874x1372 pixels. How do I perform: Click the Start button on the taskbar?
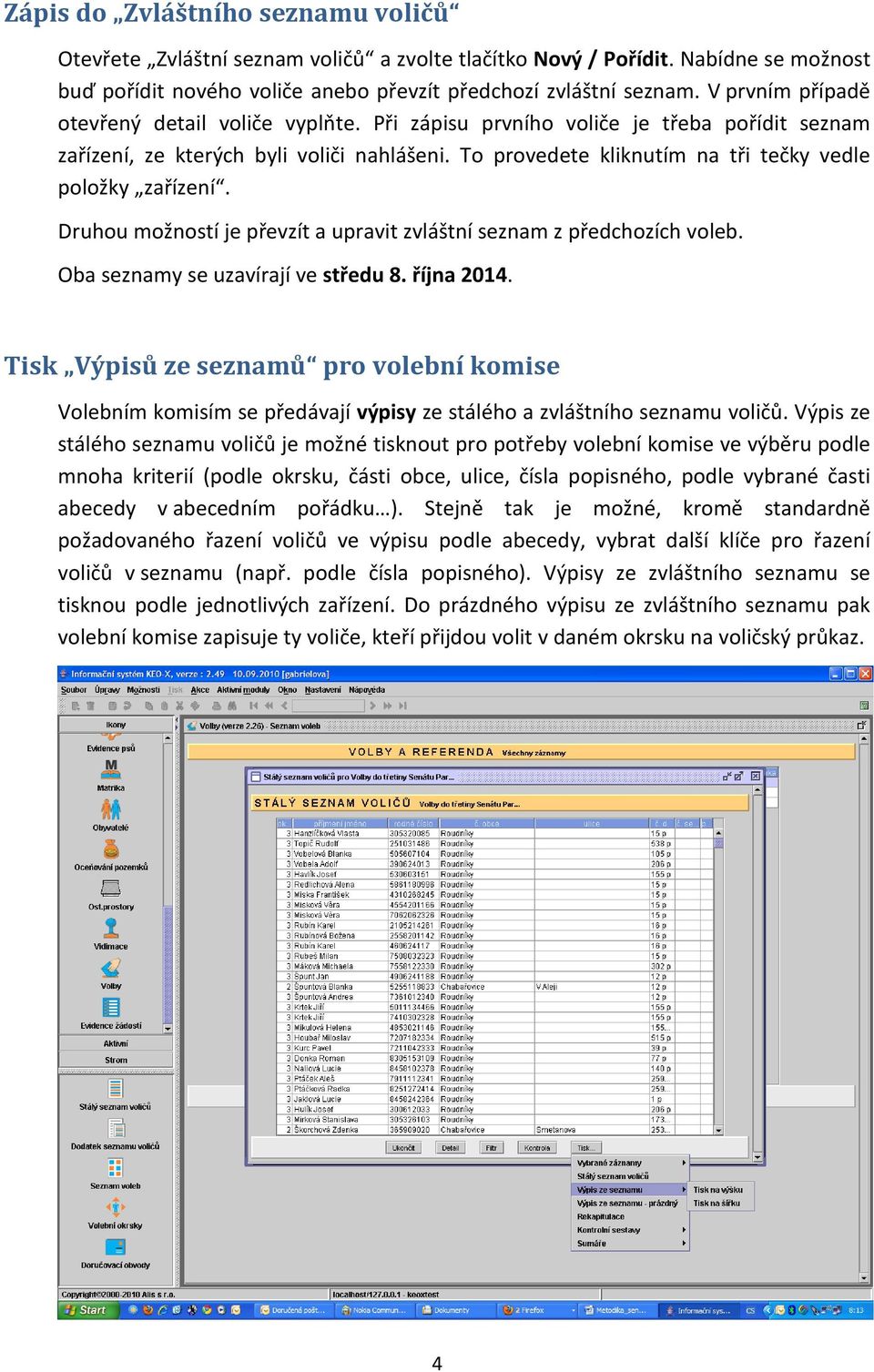[86, 1311]
